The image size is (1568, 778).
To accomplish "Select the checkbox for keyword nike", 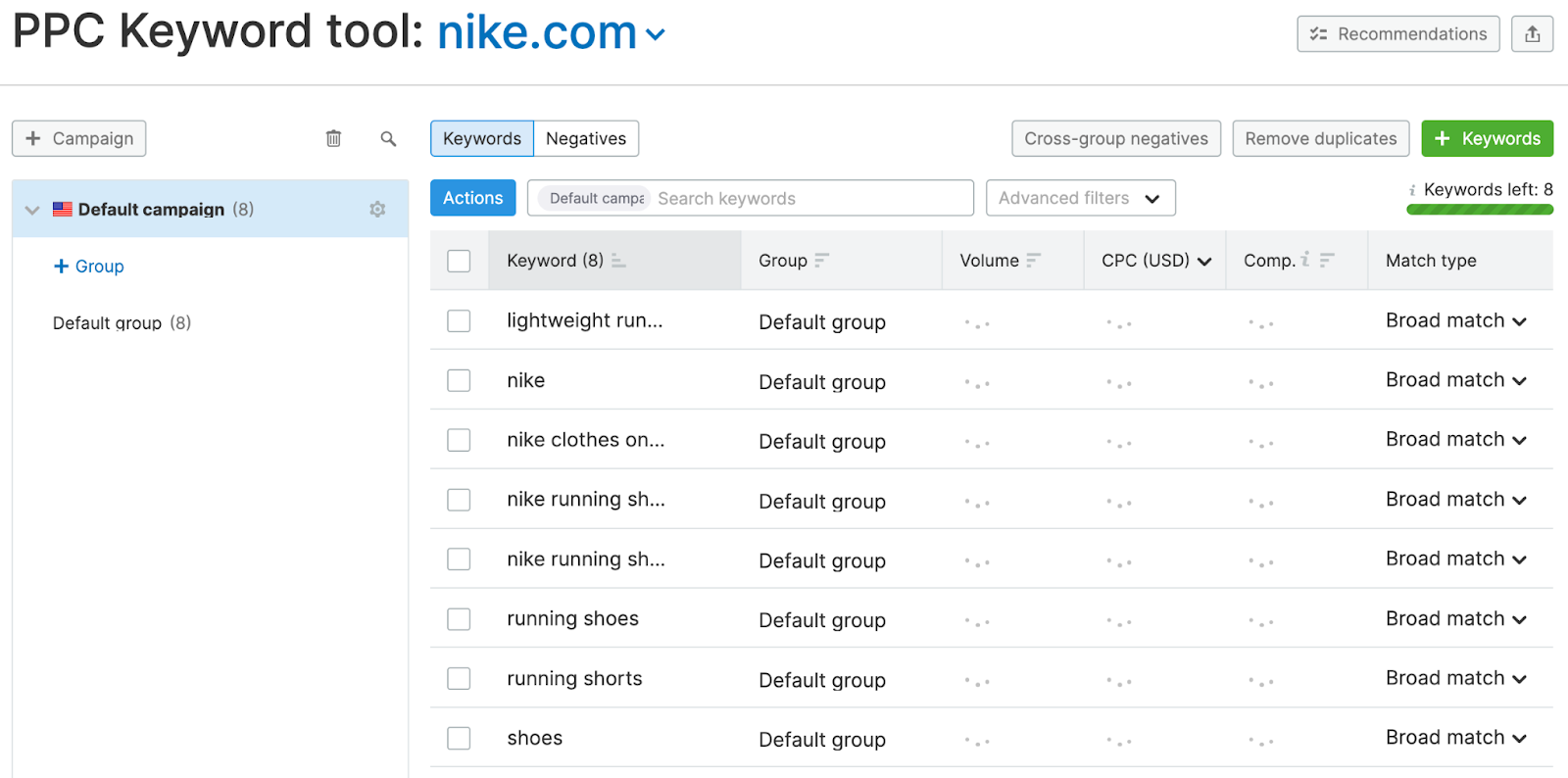I will click(x=459, y=380).
